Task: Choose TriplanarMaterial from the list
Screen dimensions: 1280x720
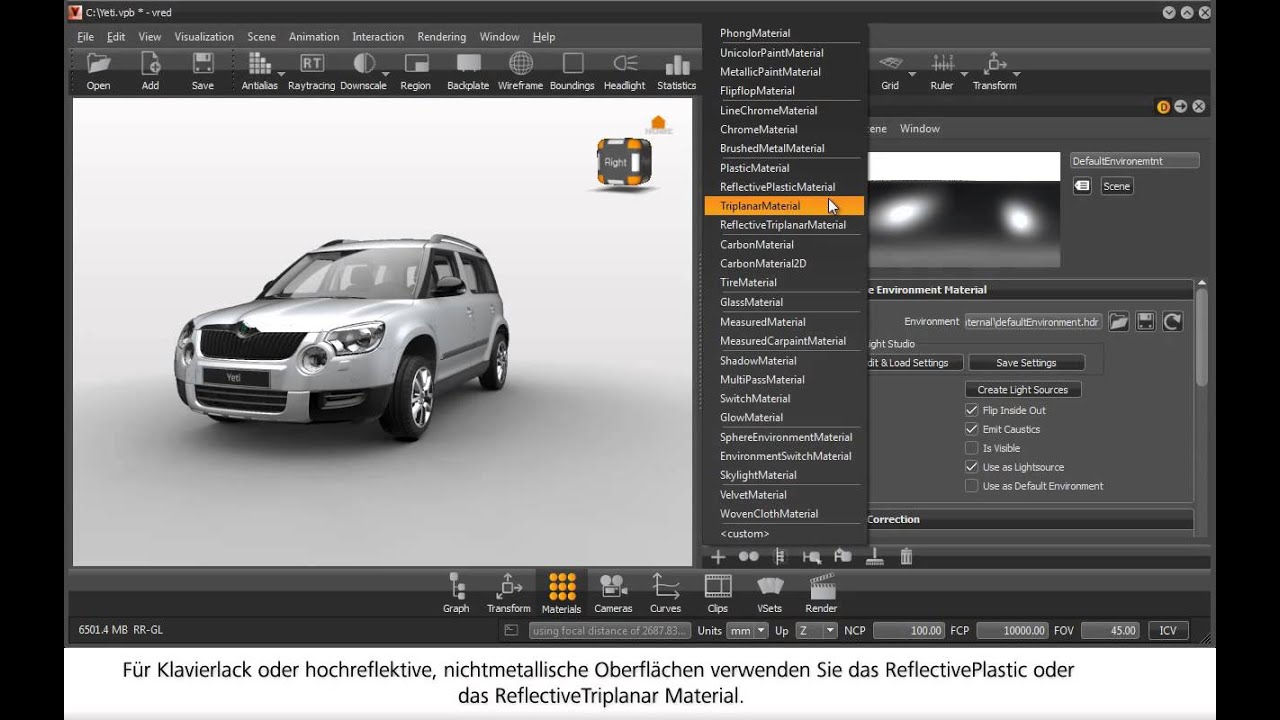Action: coord(784,206)
